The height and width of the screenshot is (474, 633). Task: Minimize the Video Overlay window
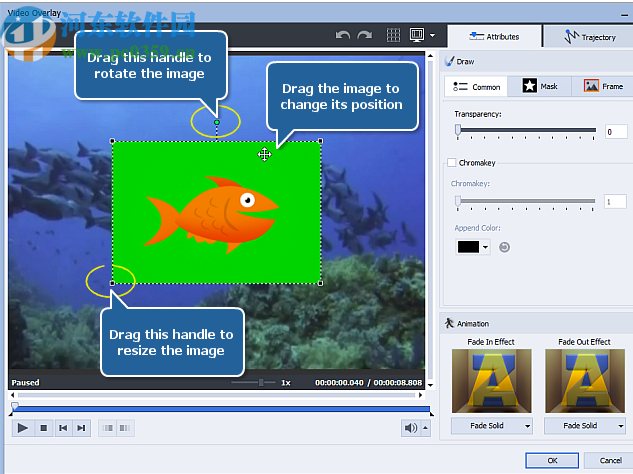[x=624, y=15]
